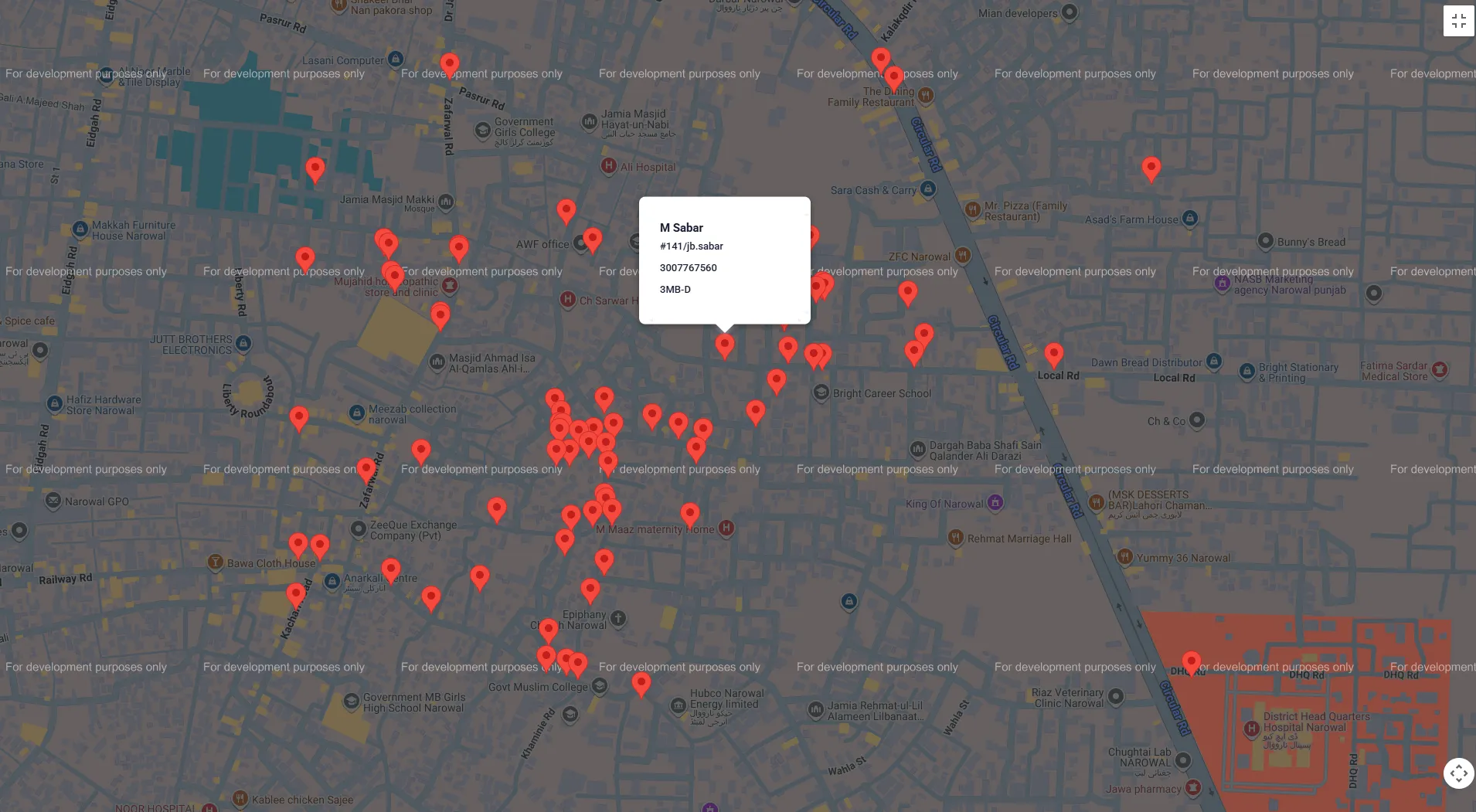Select the ZeeQue Exchange Company icon
This screenshot has width=1476, height=812.
click(x=359, y=529)
